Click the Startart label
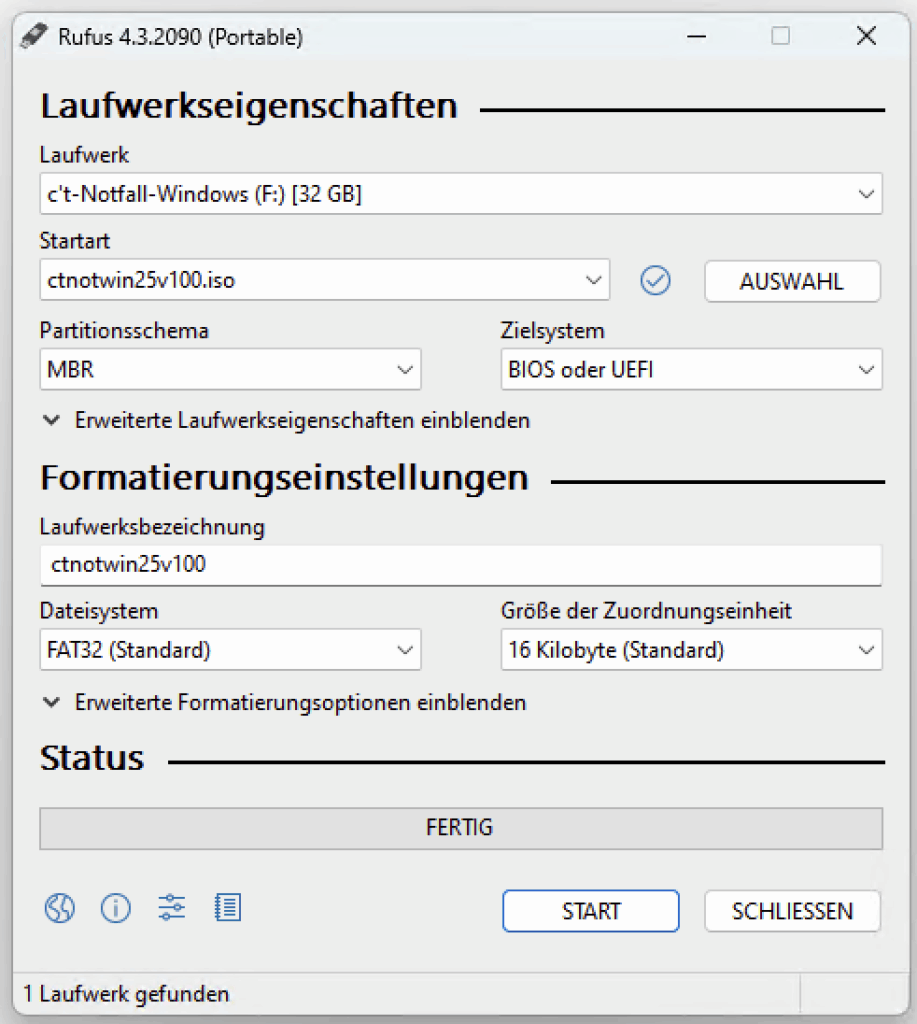917x1024 pixels. tap(74, 241)
